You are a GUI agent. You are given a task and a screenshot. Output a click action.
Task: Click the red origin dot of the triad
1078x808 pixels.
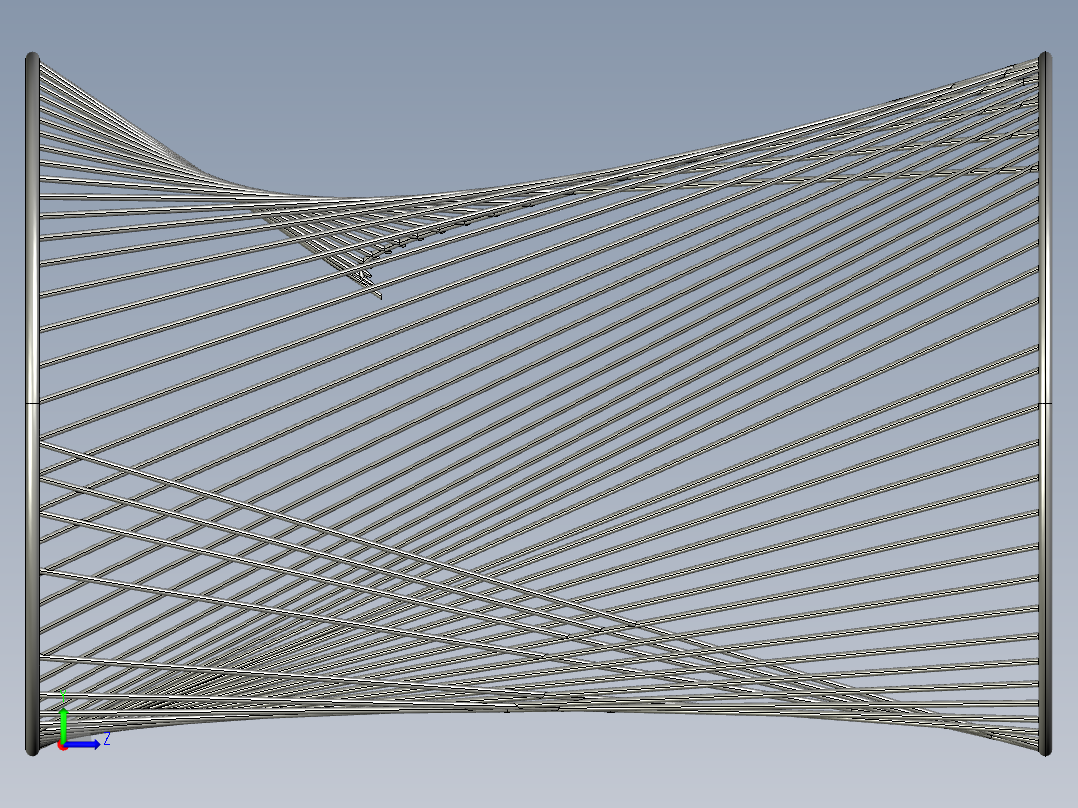[63, 746]
